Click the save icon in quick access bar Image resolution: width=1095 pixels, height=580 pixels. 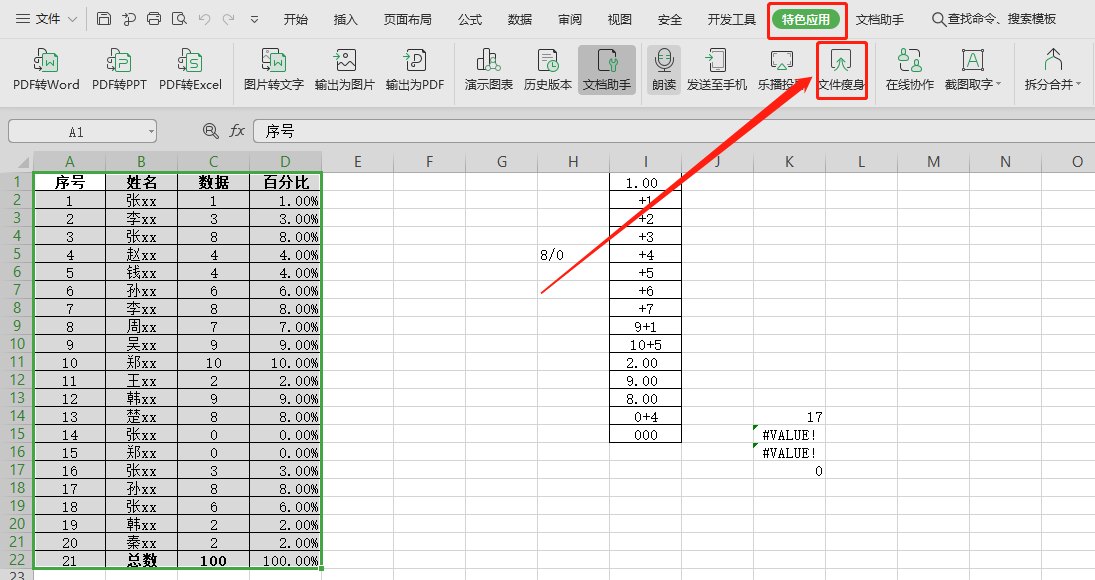105,19
